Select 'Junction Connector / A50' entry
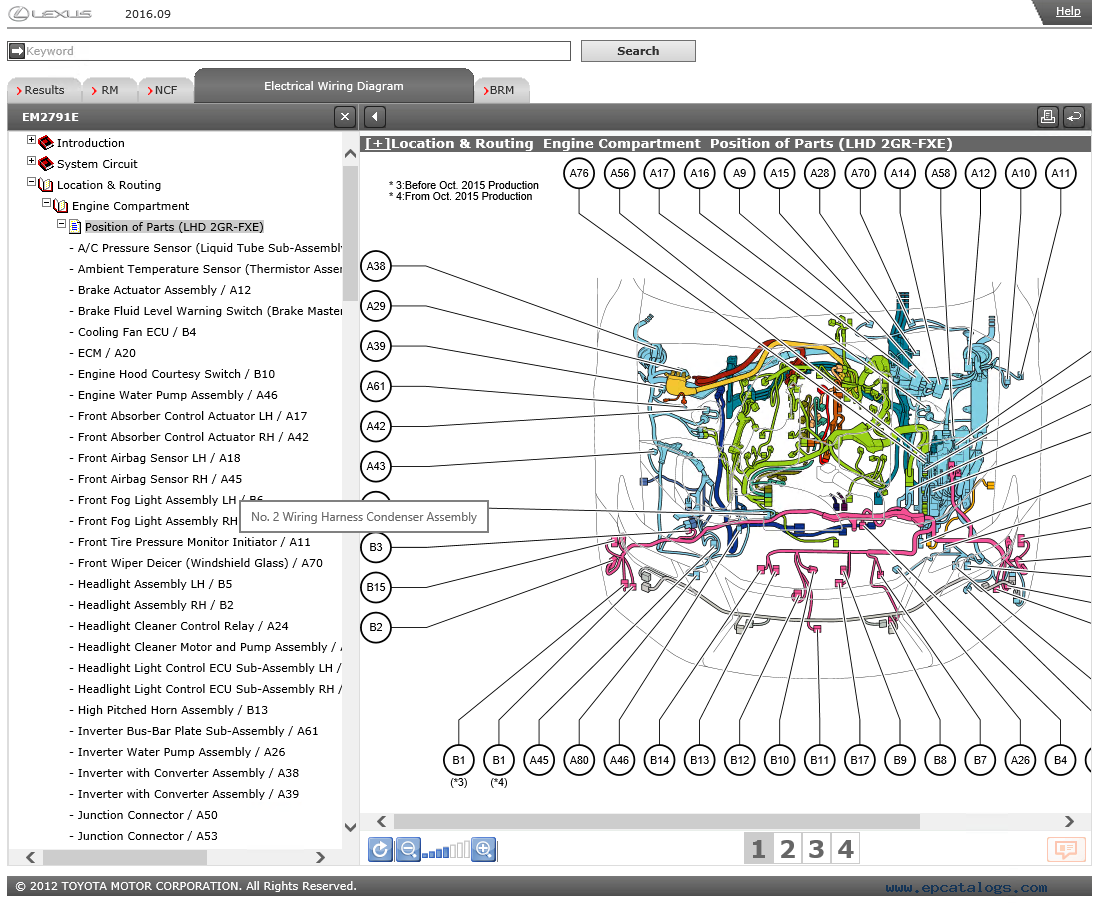 tap(147, 815)
